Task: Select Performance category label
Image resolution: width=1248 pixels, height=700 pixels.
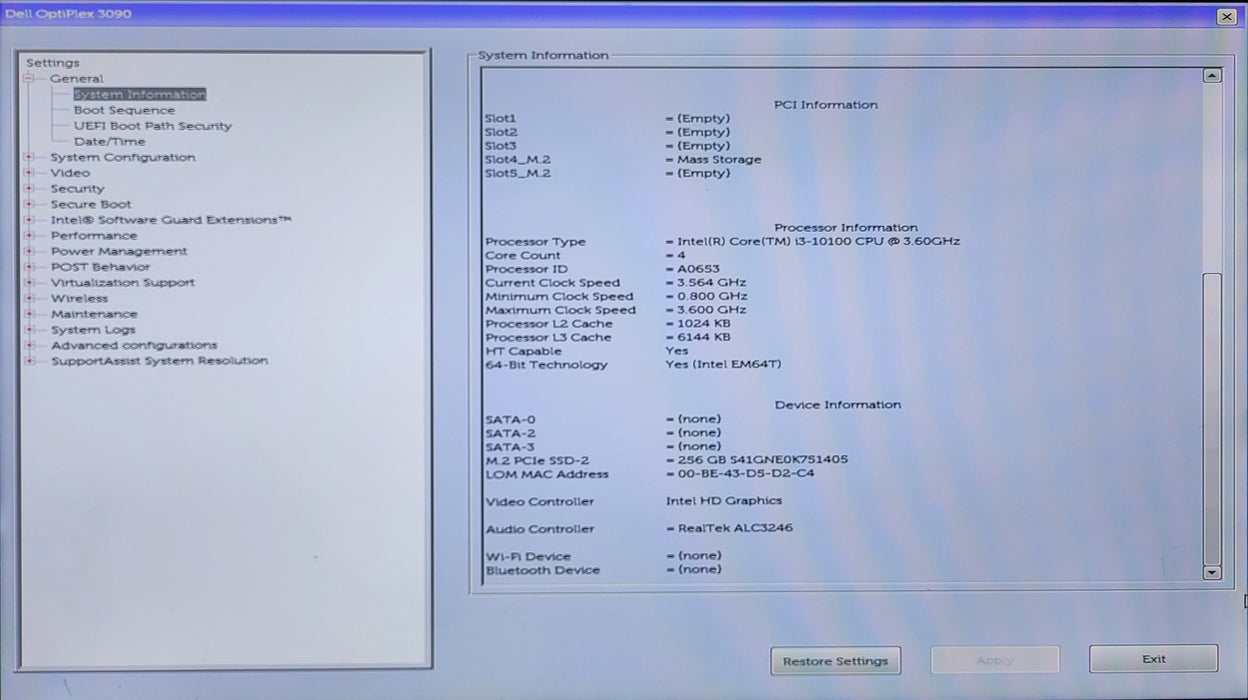Action: 94,236
